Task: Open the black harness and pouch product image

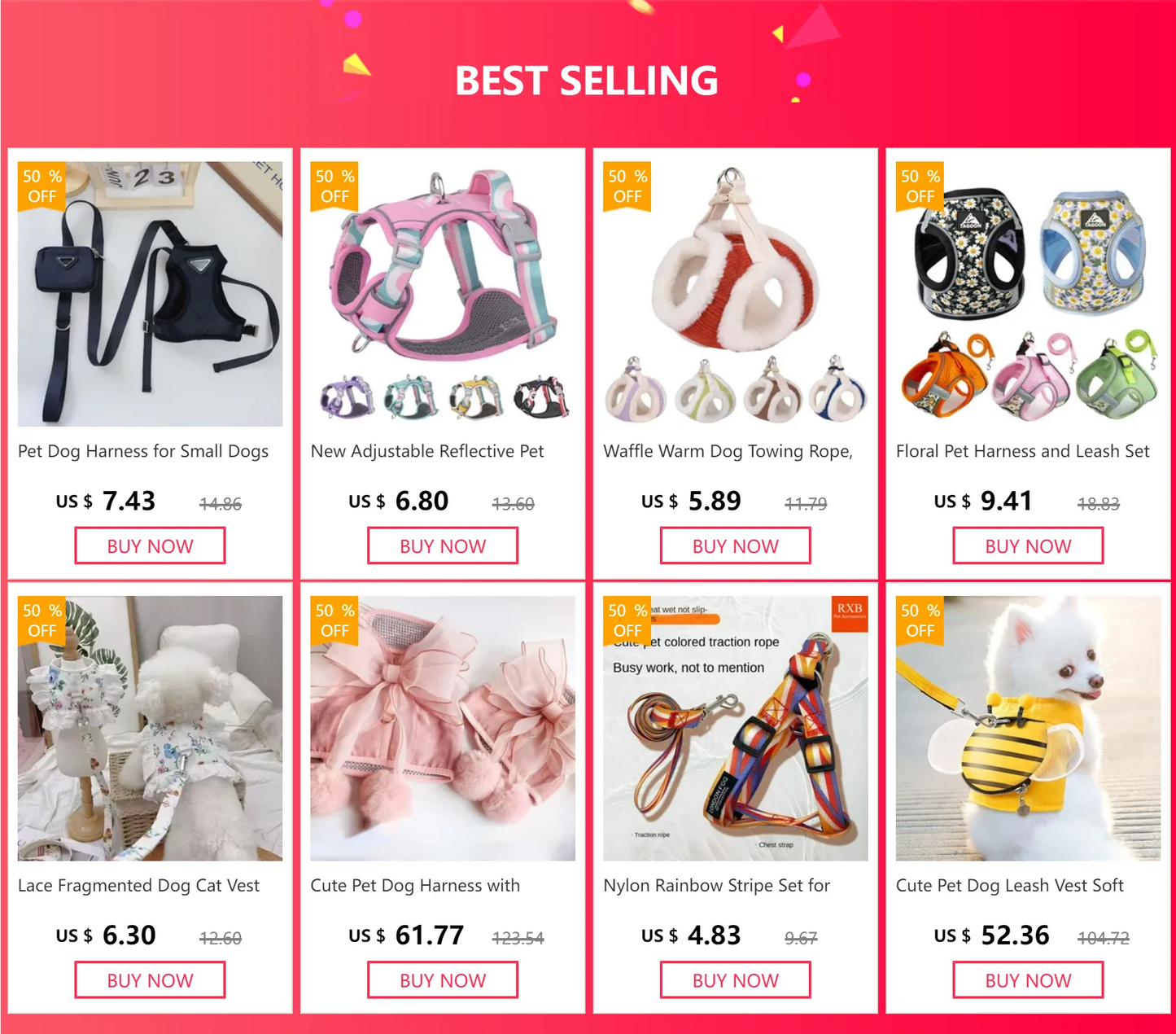Action: (x=150, y=294)
